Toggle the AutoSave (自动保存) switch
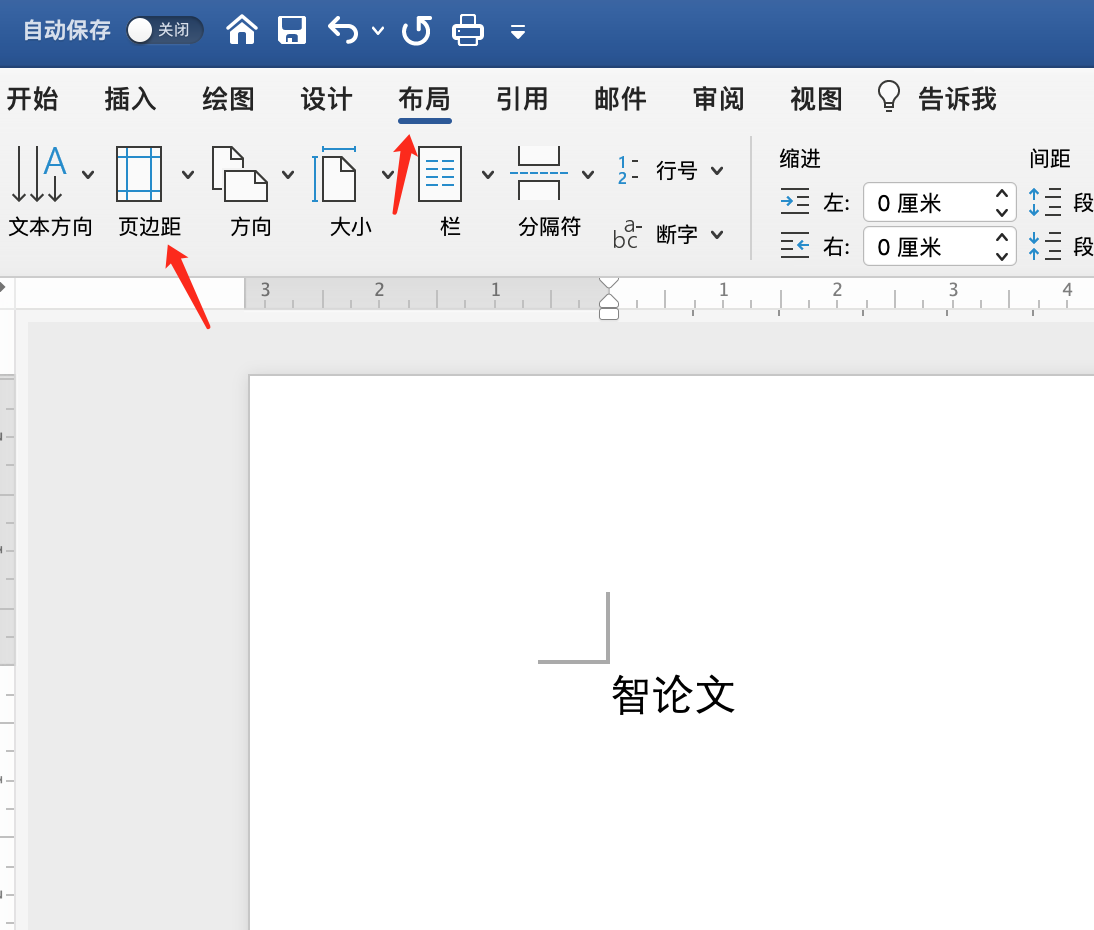The width and height of the screenshot is (1094, 930). 164,30
